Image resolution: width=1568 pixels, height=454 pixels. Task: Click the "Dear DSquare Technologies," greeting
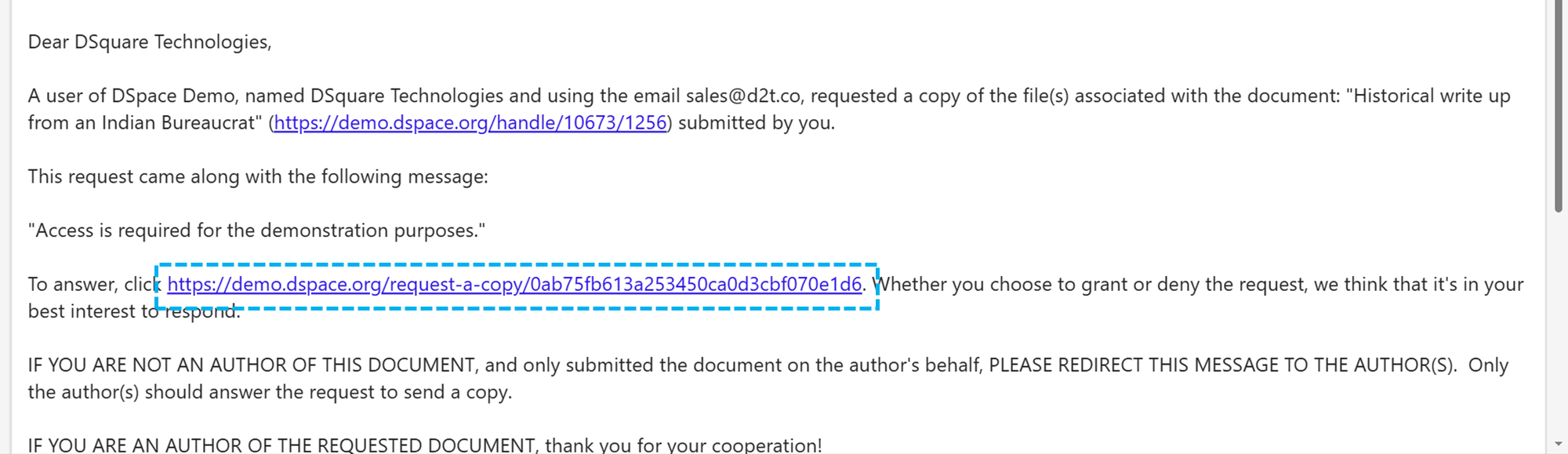point(150,42)
